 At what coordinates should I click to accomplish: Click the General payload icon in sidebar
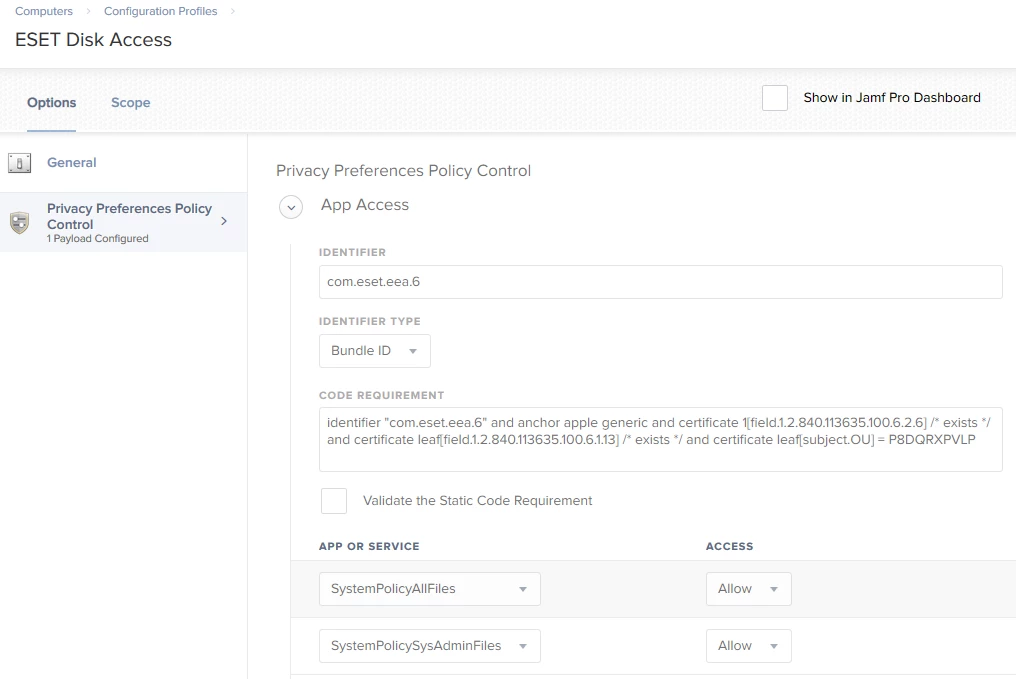19,163
